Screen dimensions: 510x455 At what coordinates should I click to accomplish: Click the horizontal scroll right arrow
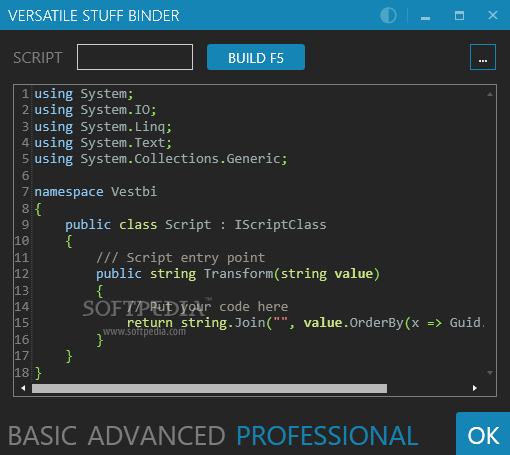pos(475,388)
